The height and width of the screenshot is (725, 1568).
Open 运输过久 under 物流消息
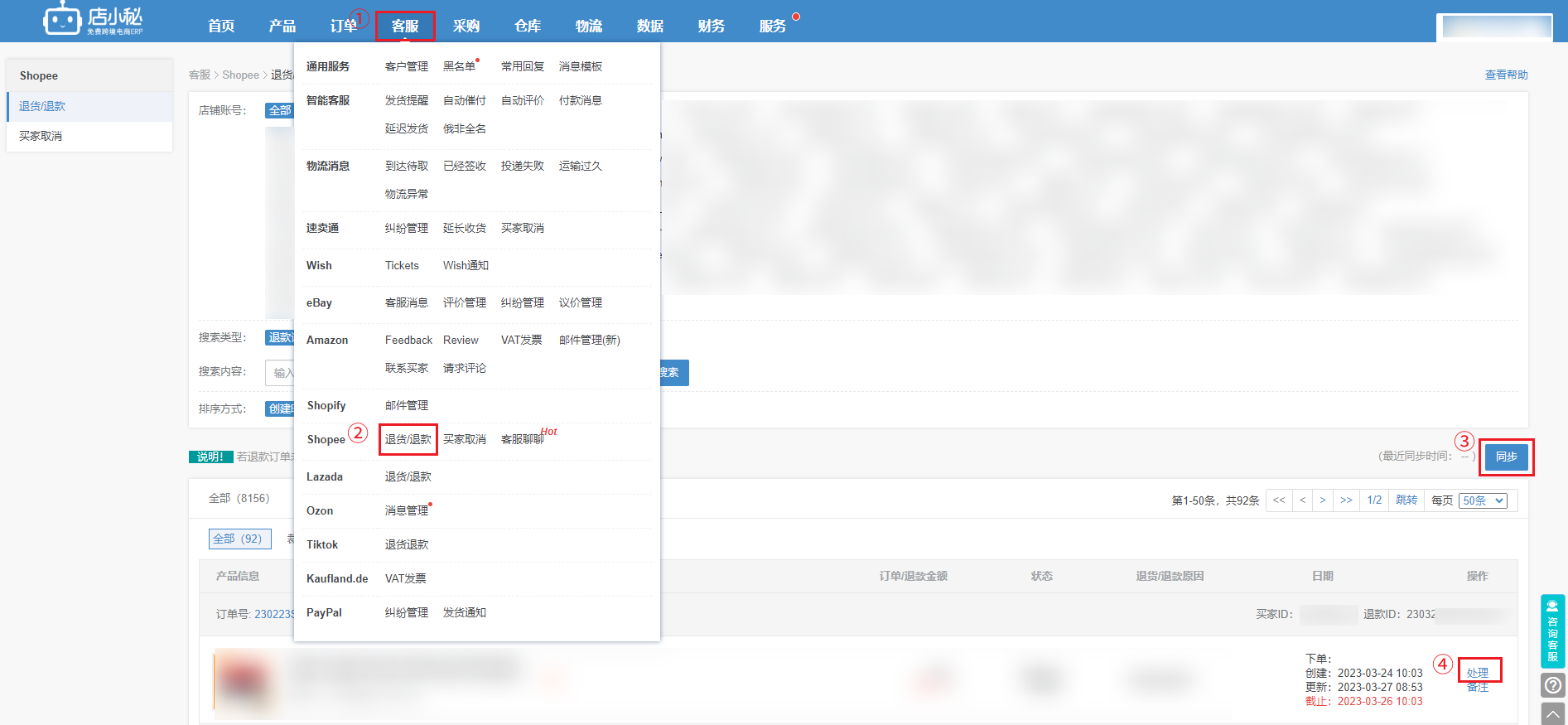581,166
